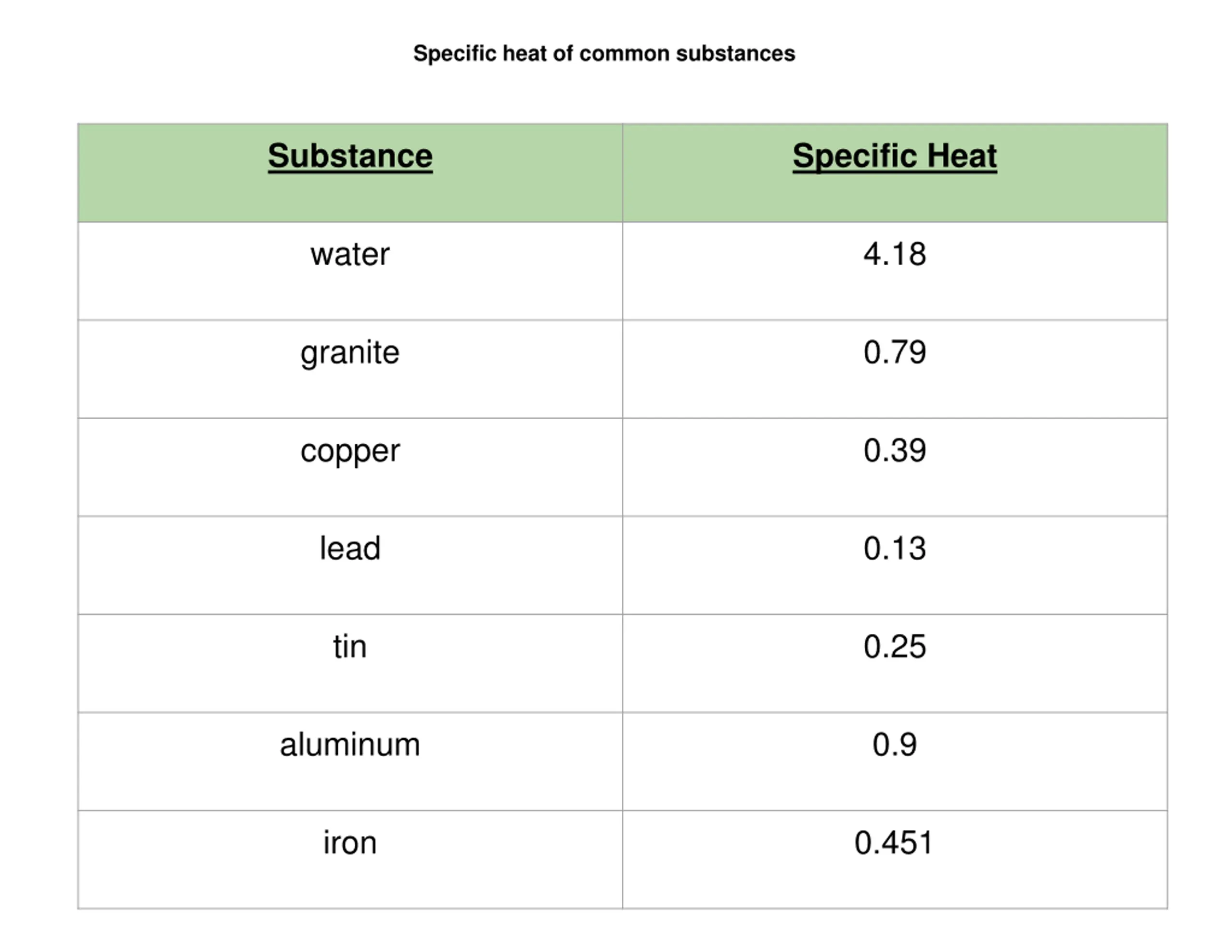
Task: Select the 'granite' cell
Action: tap(350, 369)
